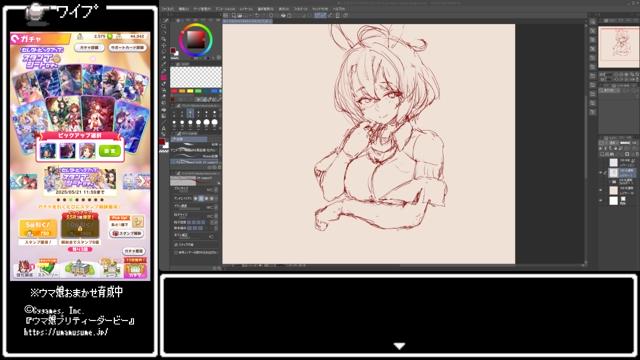Choose the second anti-aliasing option button
Screen dimensions: 640x360
[201, 198]
